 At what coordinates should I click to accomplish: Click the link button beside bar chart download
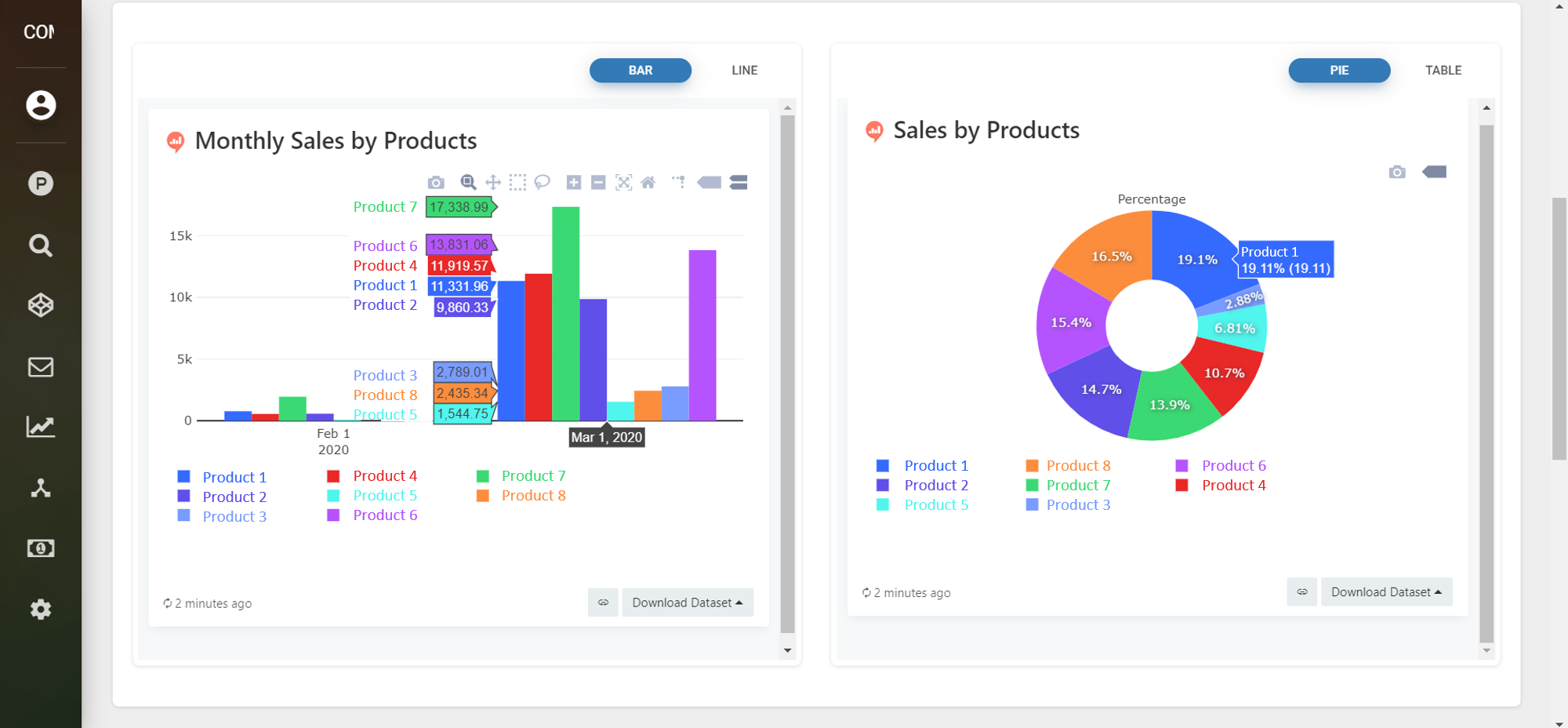[x=603, y=602]
